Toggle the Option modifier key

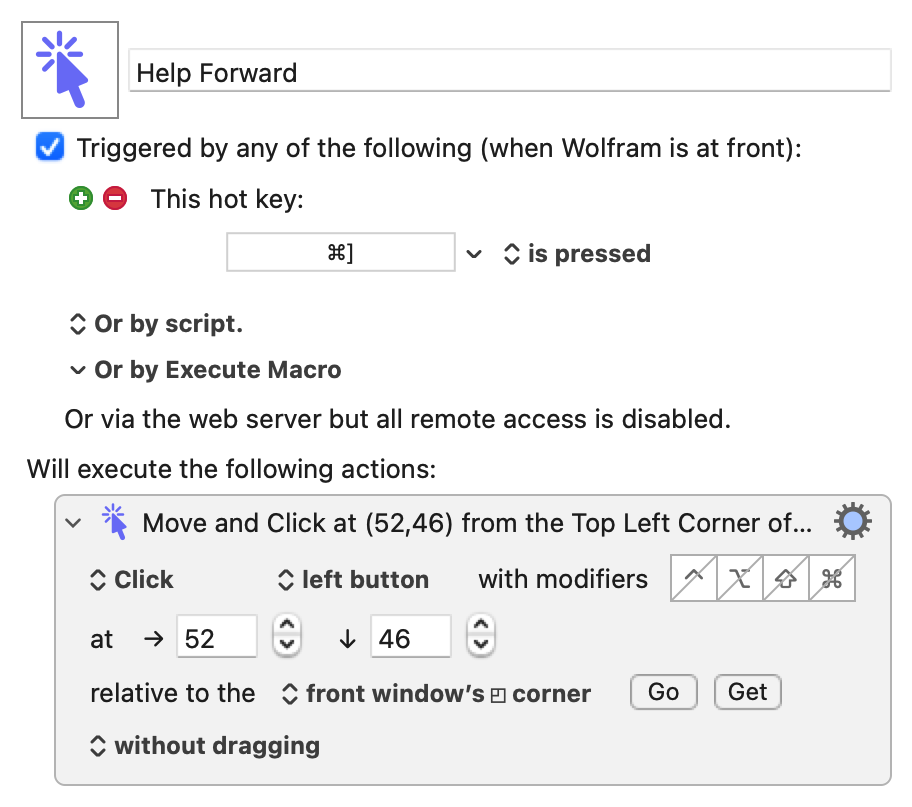(x=740, y=579)
